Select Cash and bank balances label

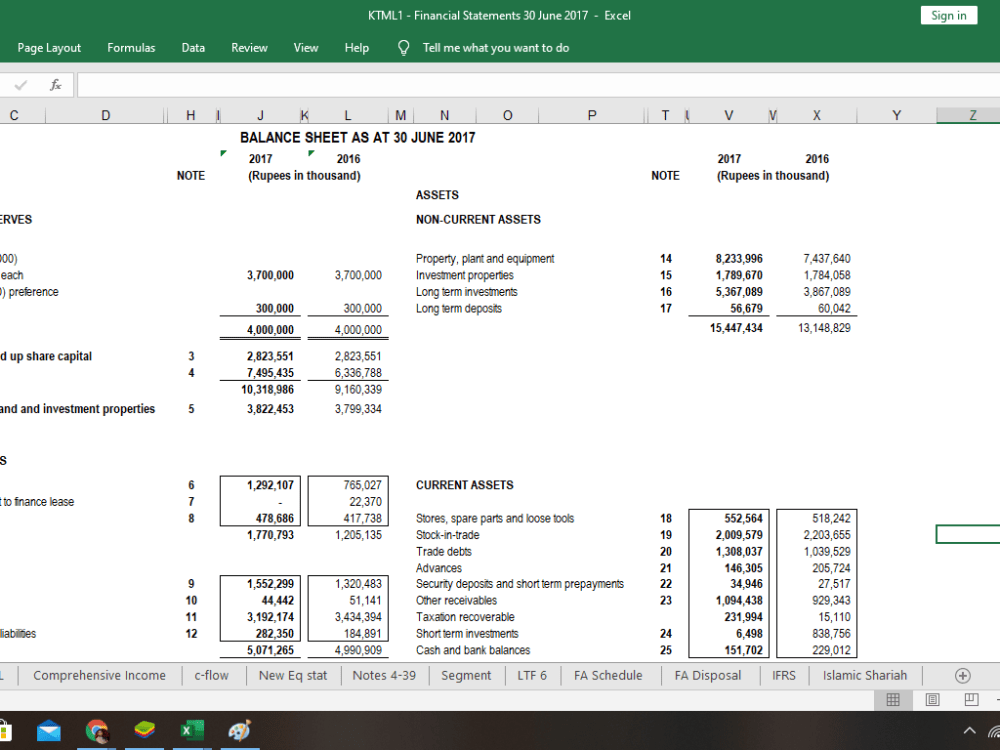[473, 650]
